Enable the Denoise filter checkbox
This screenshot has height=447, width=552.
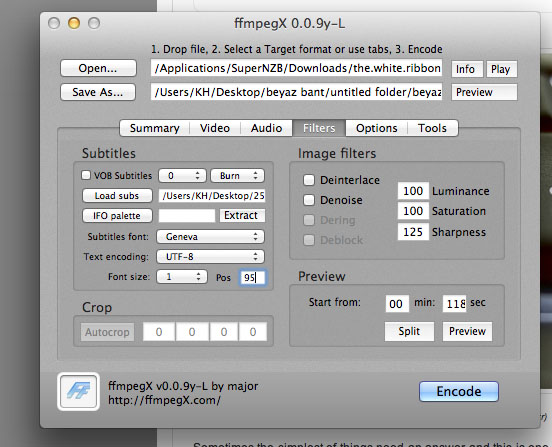(x=309, y=200)
